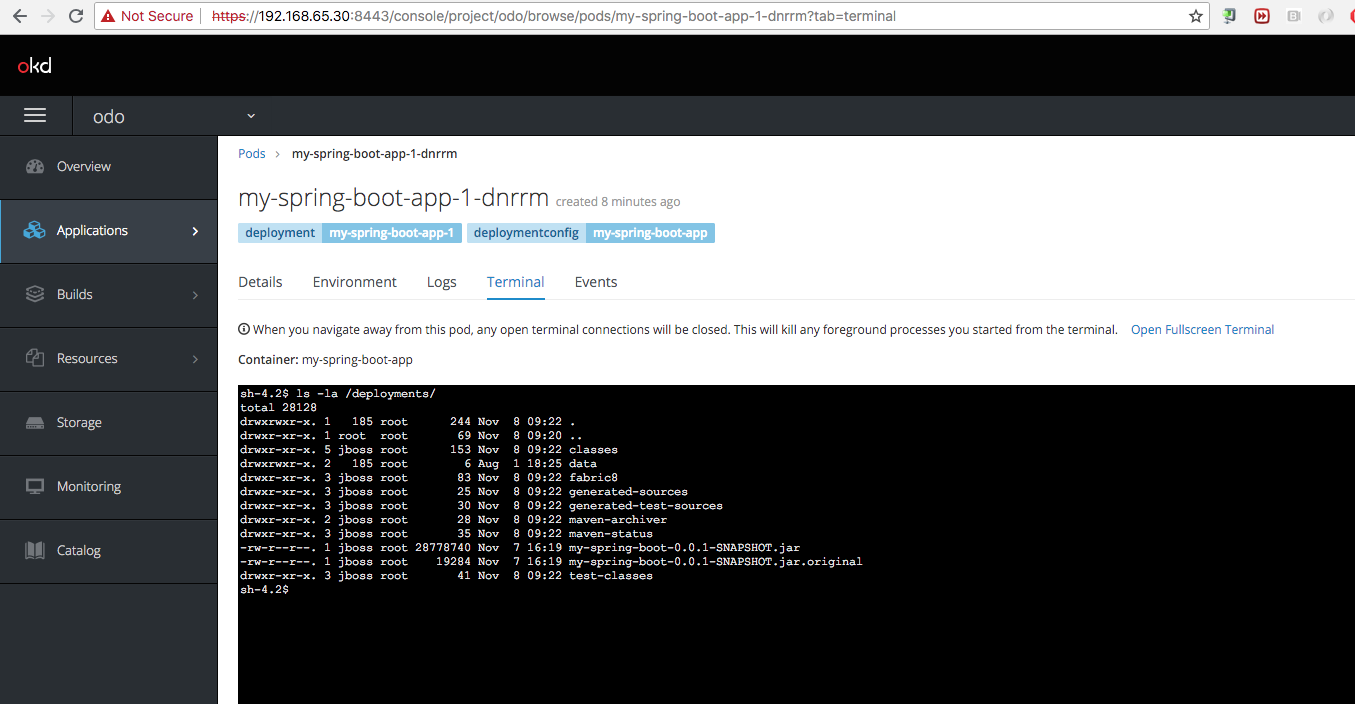Click the Resources files icon
The height and width of the screenshot is (704, 1355).
pos(35,358)
